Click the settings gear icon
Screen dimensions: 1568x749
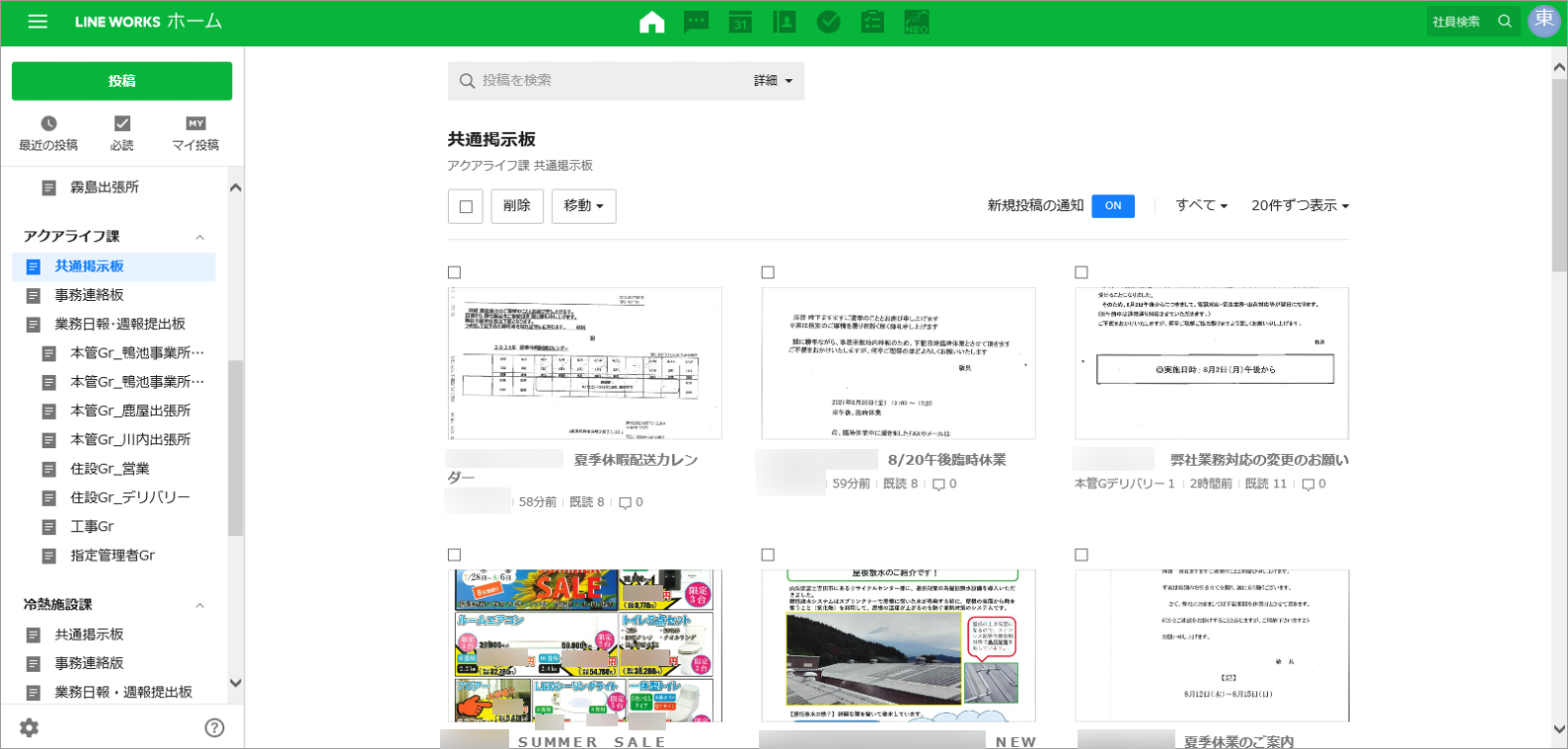coord(30,727)
